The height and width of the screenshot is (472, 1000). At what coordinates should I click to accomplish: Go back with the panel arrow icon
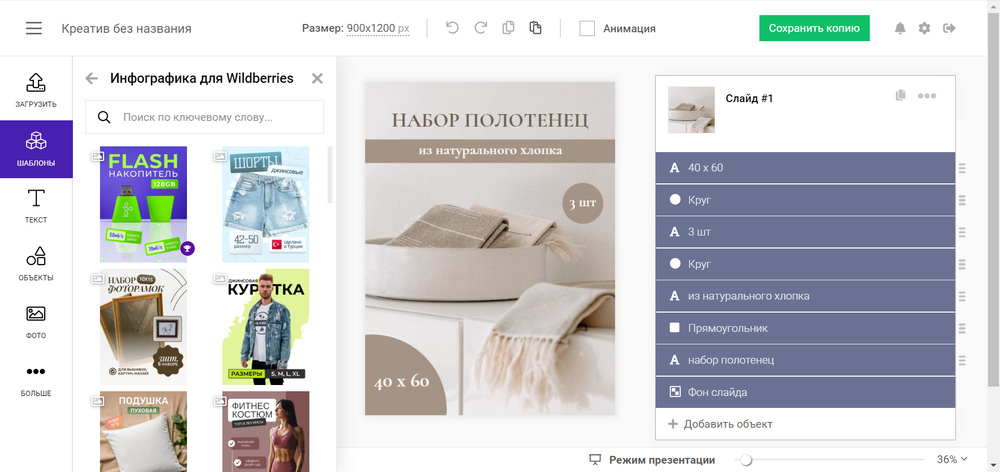tap(92, 78)
